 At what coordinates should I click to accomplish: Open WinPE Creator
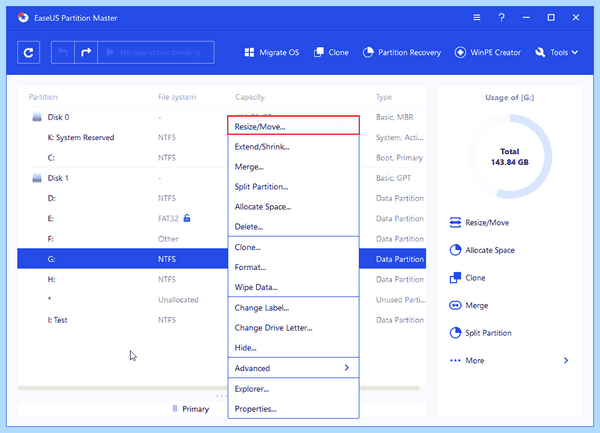488,52
